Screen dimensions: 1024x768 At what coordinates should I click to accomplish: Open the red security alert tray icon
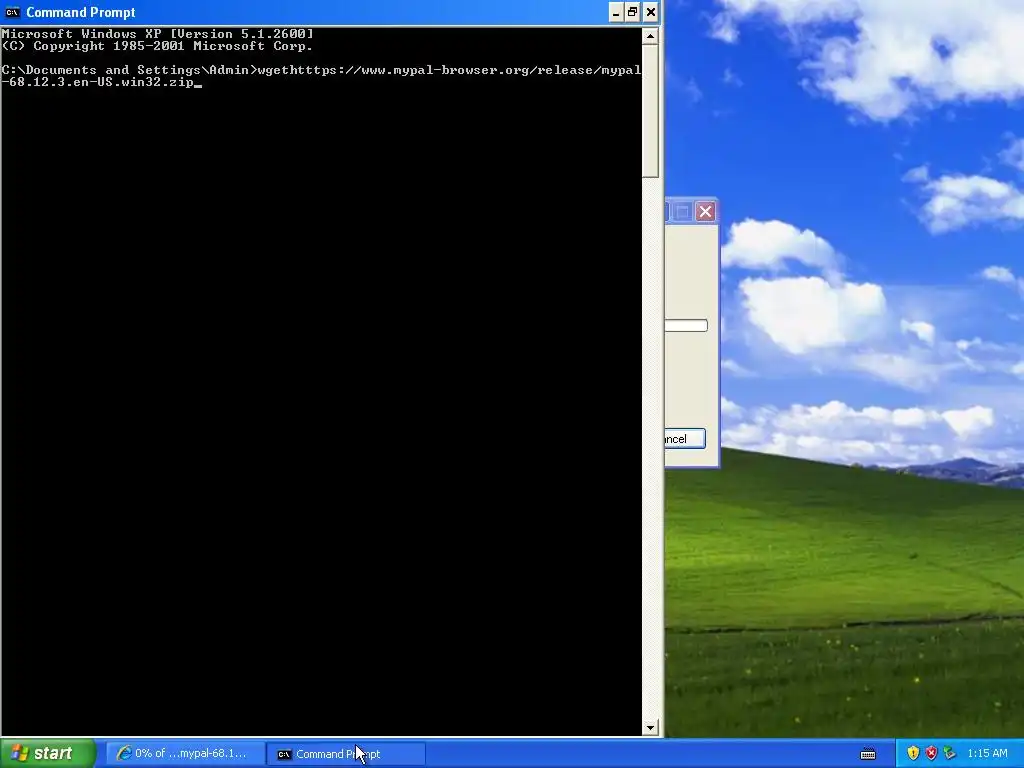[931, 754]
